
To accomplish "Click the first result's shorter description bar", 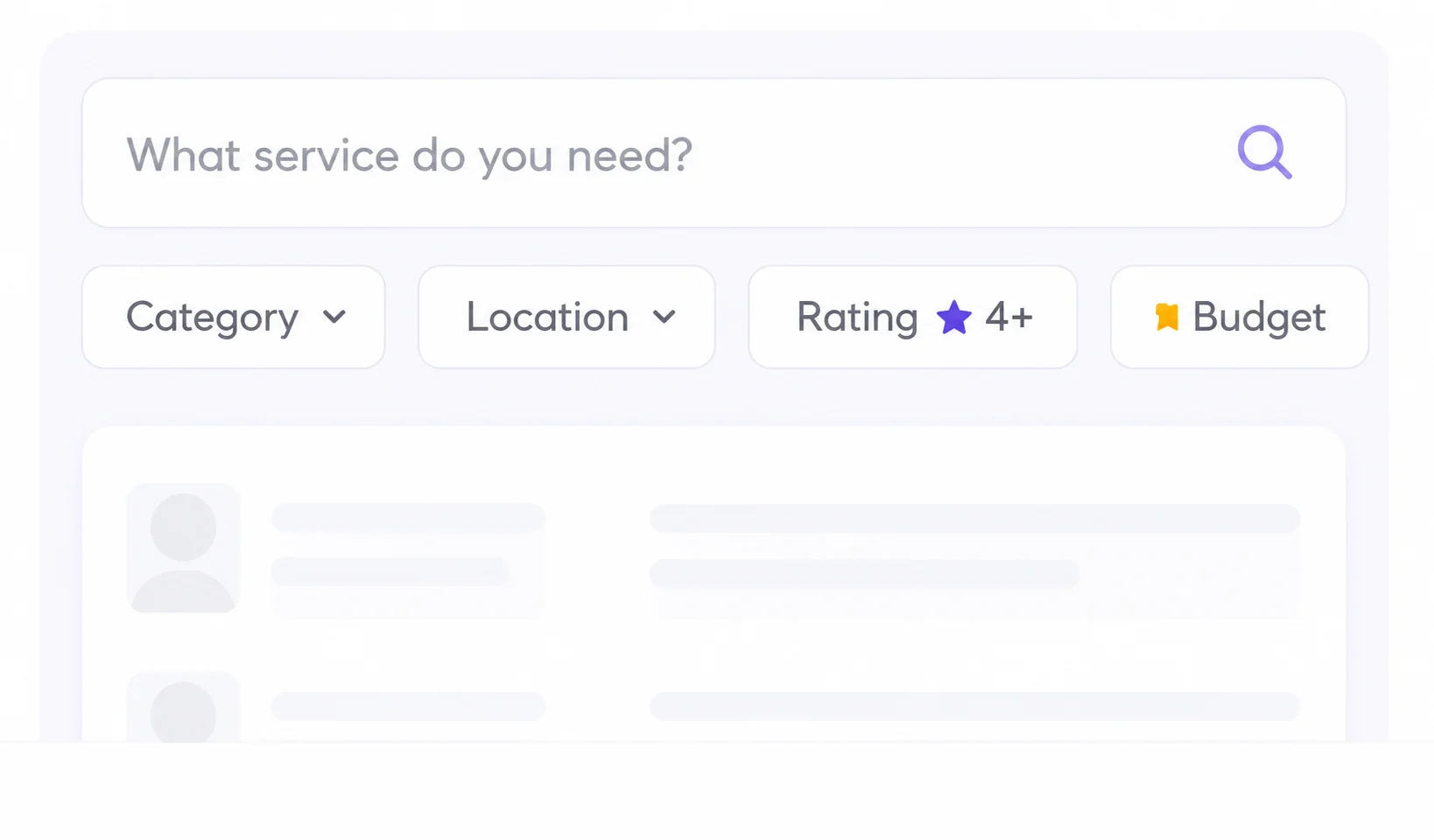I will [x=865, y=574].
